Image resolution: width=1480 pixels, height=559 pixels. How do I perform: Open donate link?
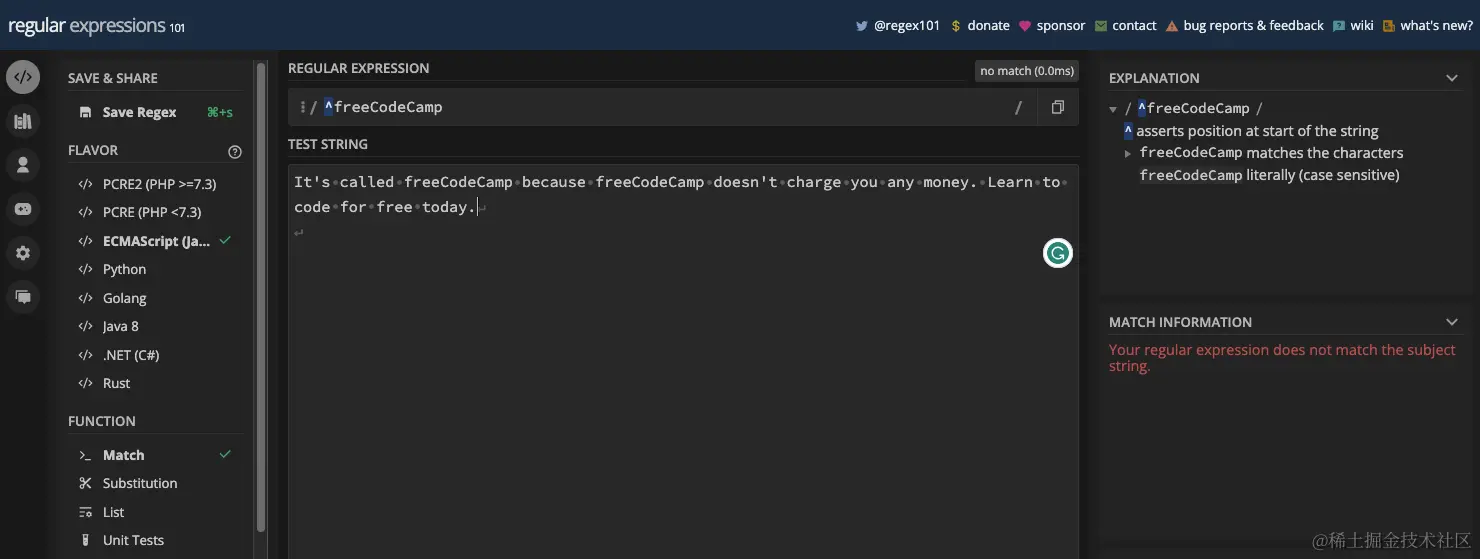988,26
